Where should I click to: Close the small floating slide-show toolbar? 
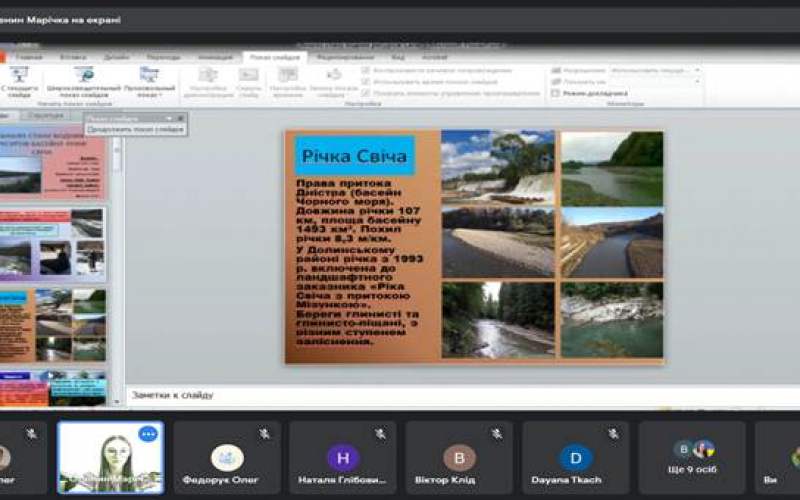pos(180,118)
